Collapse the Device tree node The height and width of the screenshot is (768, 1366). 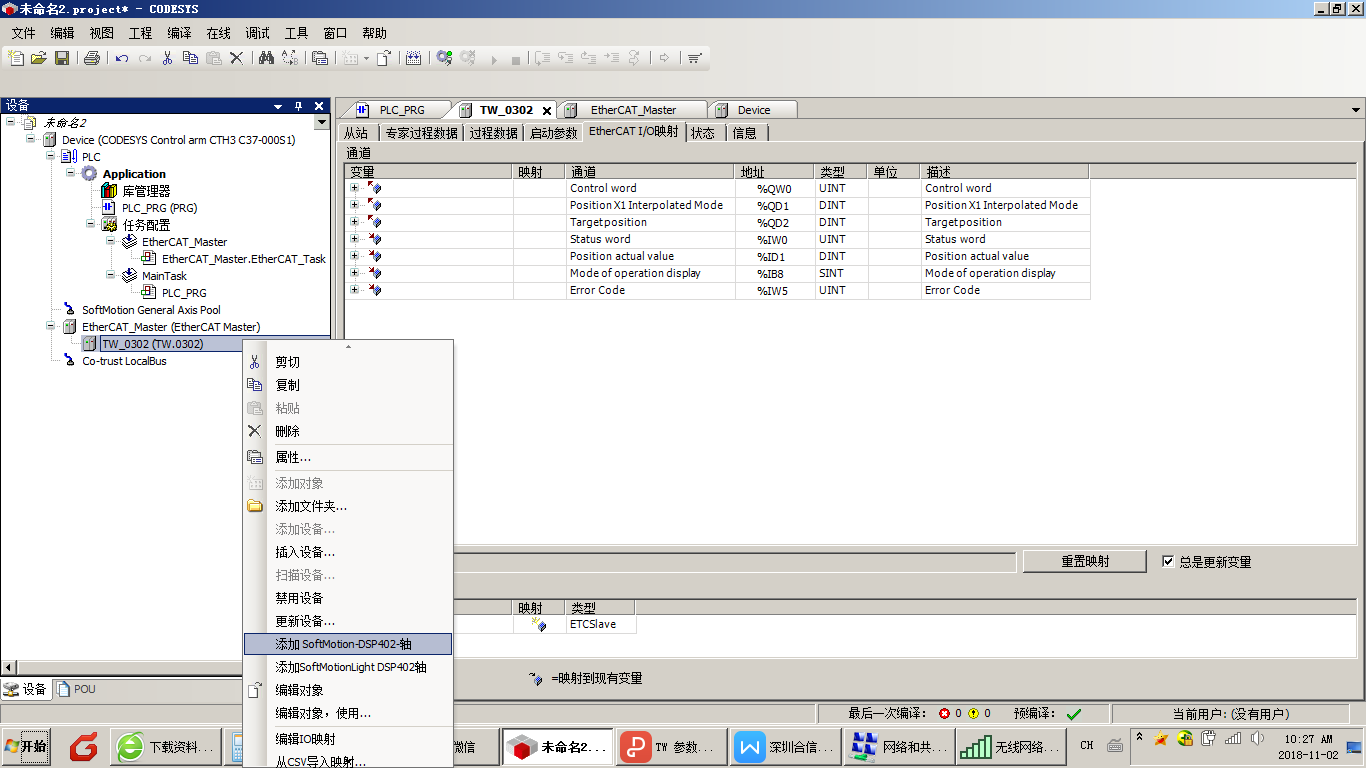coord(31,140)
